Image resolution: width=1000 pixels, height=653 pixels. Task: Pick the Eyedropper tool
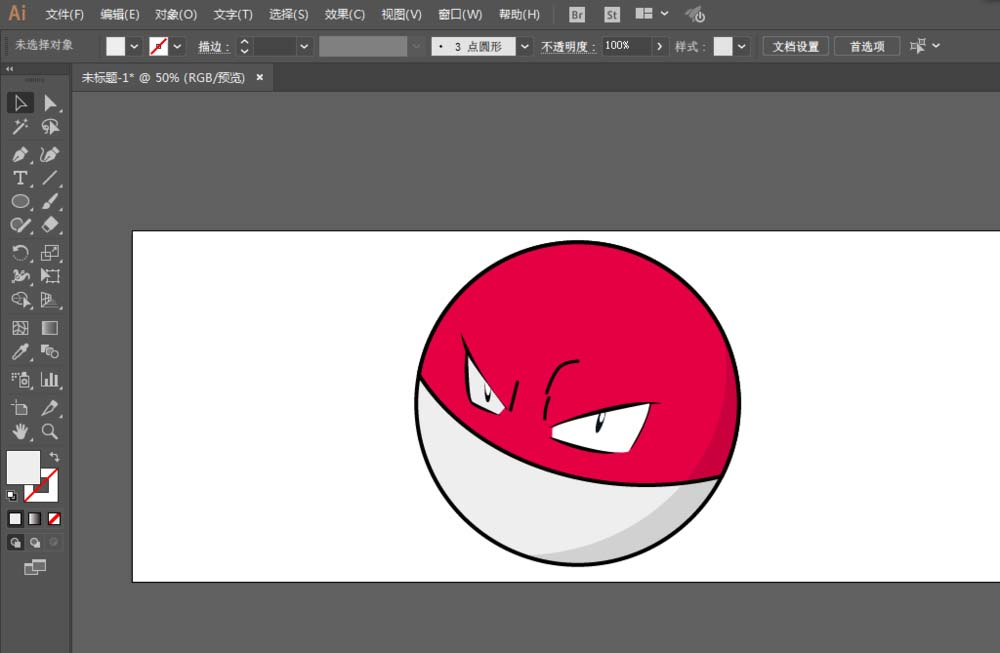click(x=19, y=352)
